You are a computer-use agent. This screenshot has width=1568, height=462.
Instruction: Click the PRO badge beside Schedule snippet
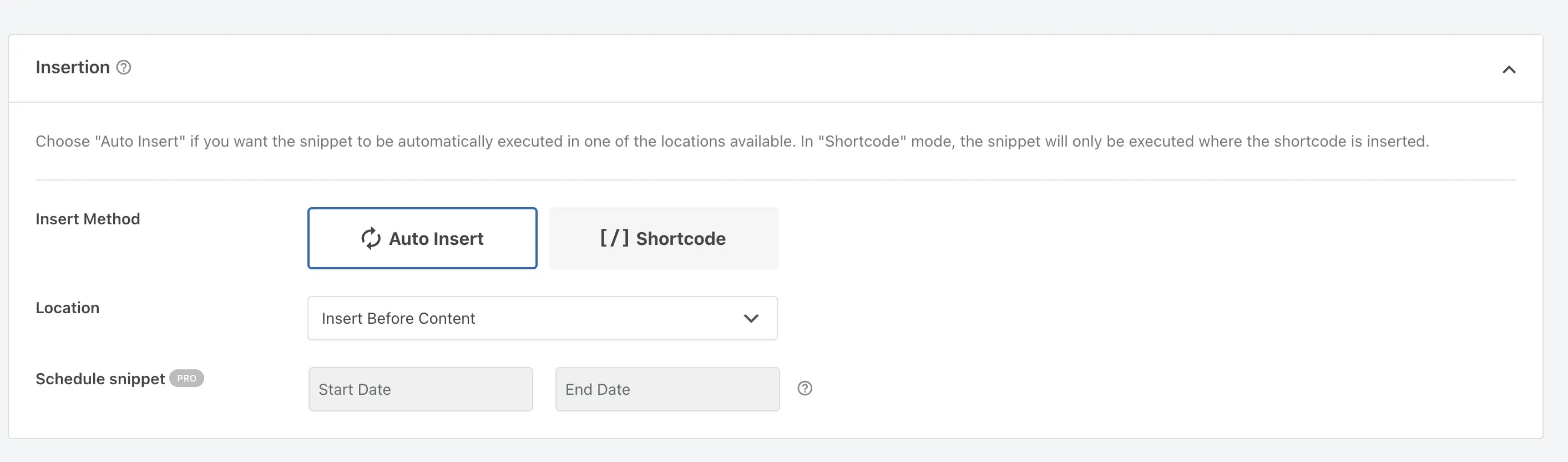186,379
